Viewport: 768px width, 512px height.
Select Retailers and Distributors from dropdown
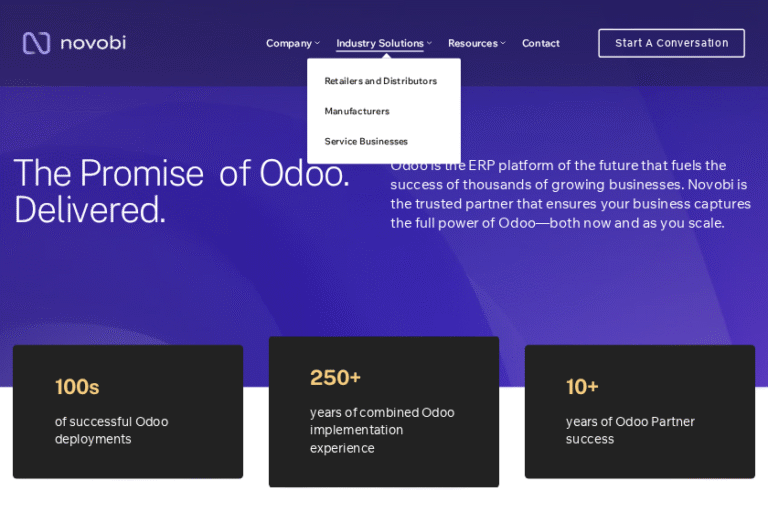point(381,81)
